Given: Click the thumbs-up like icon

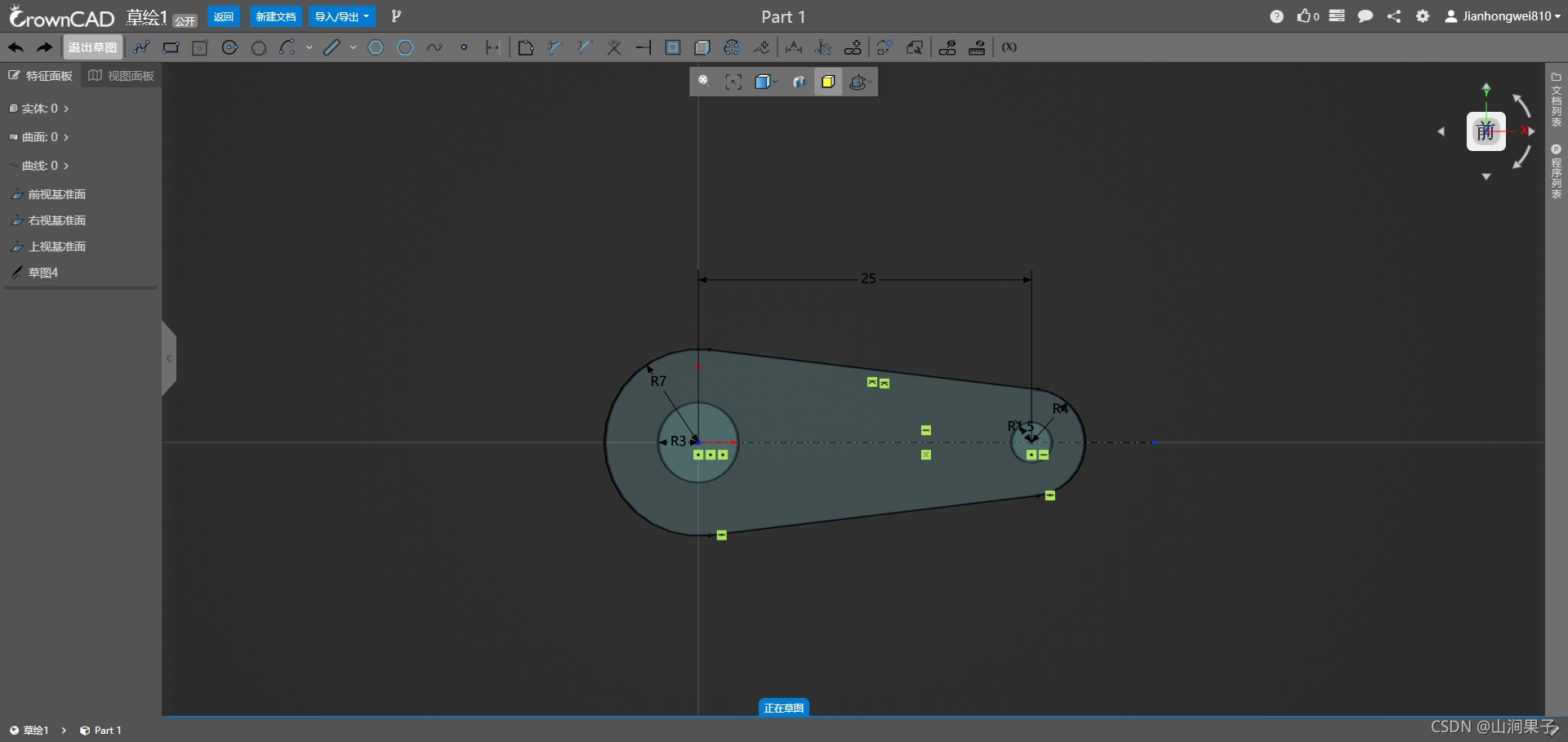Looking at the screenshot, I should click(x=1307, y=16).
